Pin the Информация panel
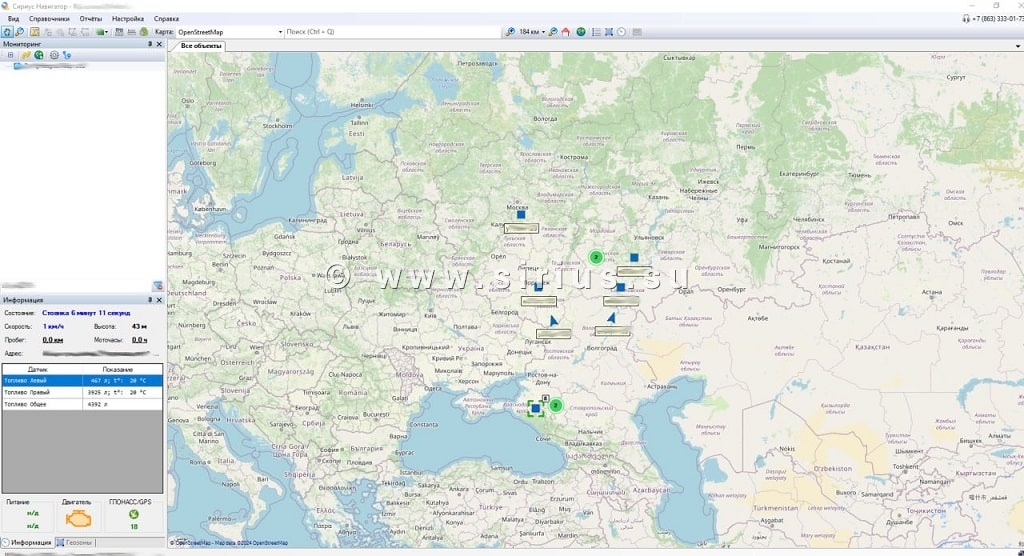The width and height of the screenshot is (1024, 556). [x=150, y=300]
